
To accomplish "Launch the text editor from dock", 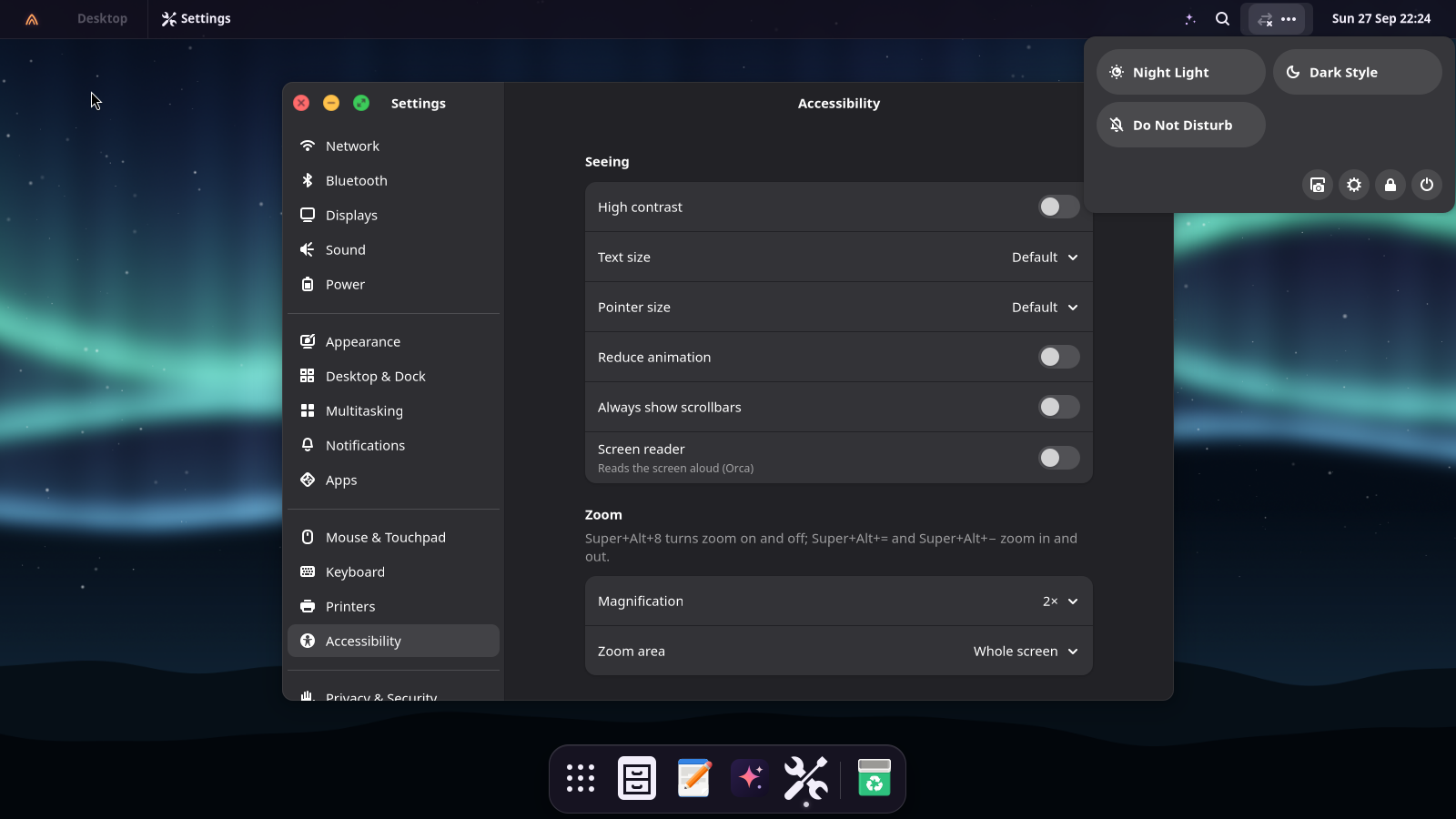I will [x=694, y=778].
